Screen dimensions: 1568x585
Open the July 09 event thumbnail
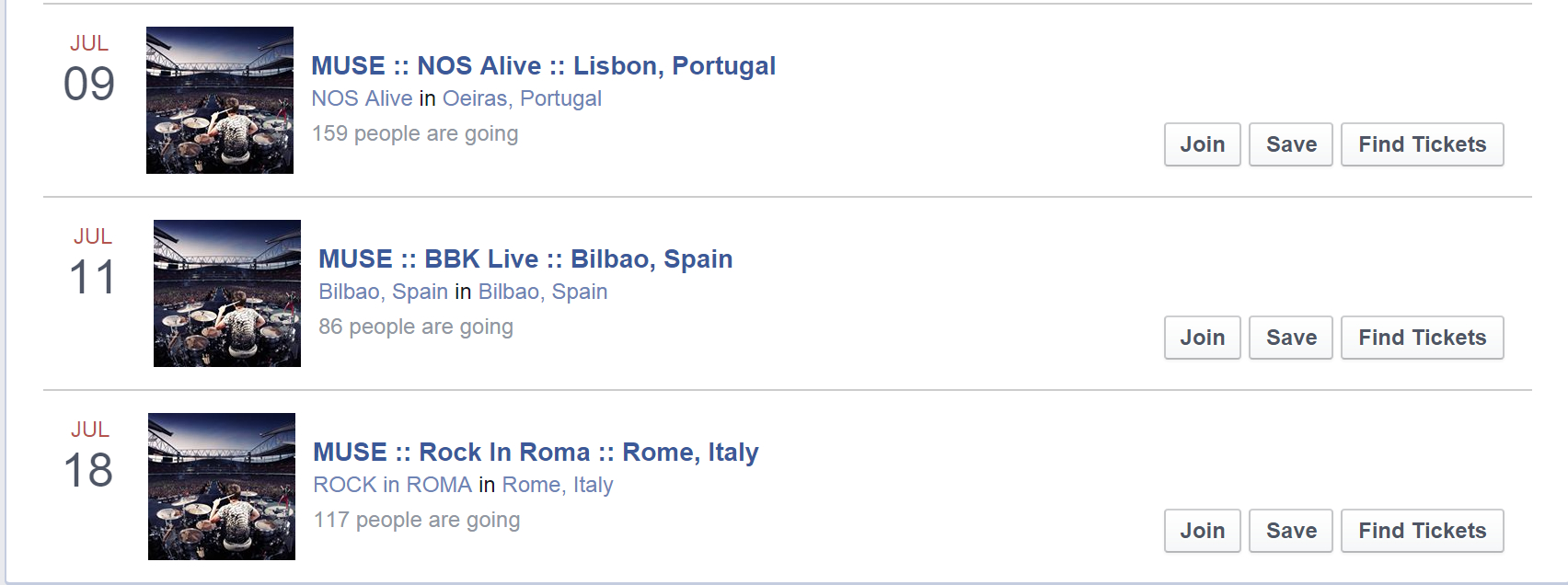click(220, 100)
